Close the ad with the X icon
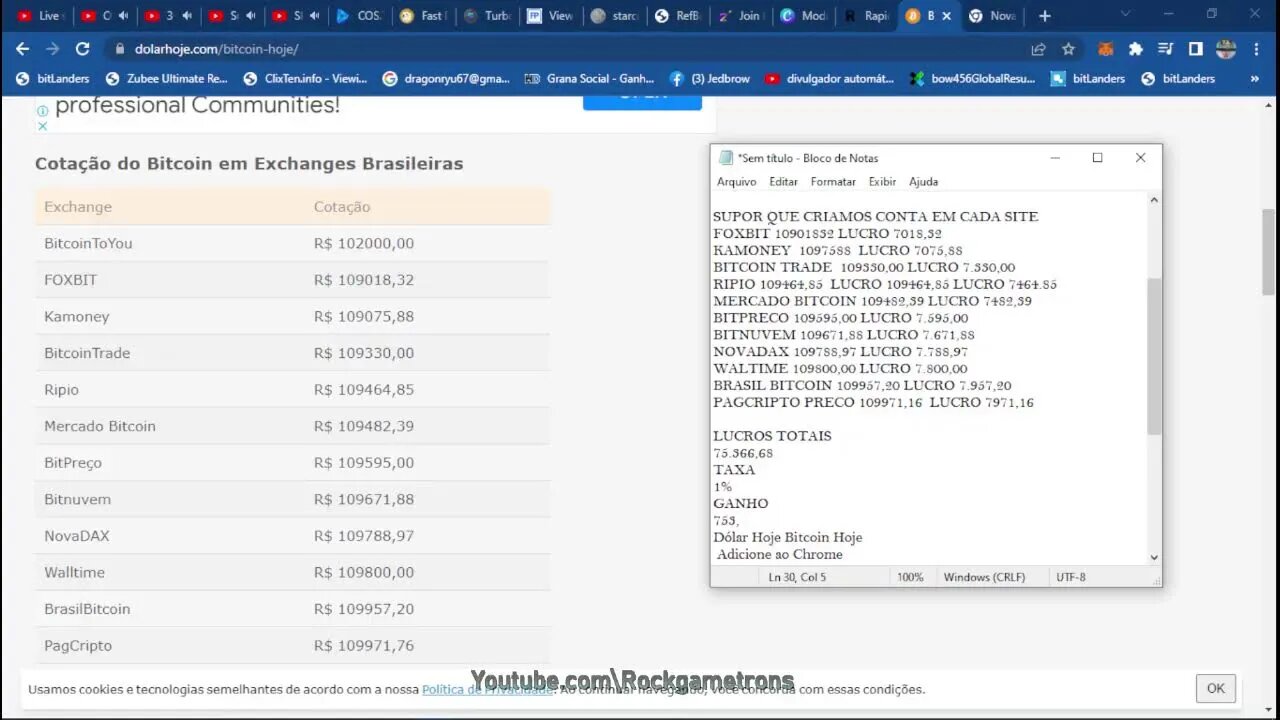 tap(42, 126)
